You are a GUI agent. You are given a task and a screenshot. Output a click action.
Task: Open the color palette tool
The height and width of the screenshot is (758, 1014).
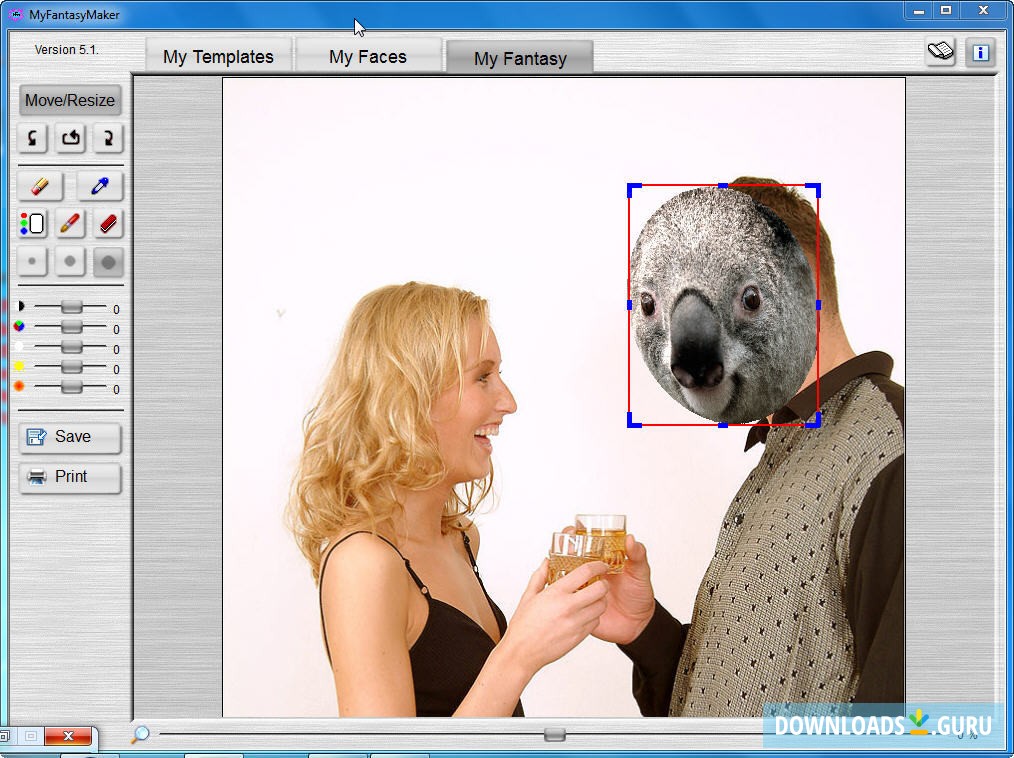(x=32, y=223)
